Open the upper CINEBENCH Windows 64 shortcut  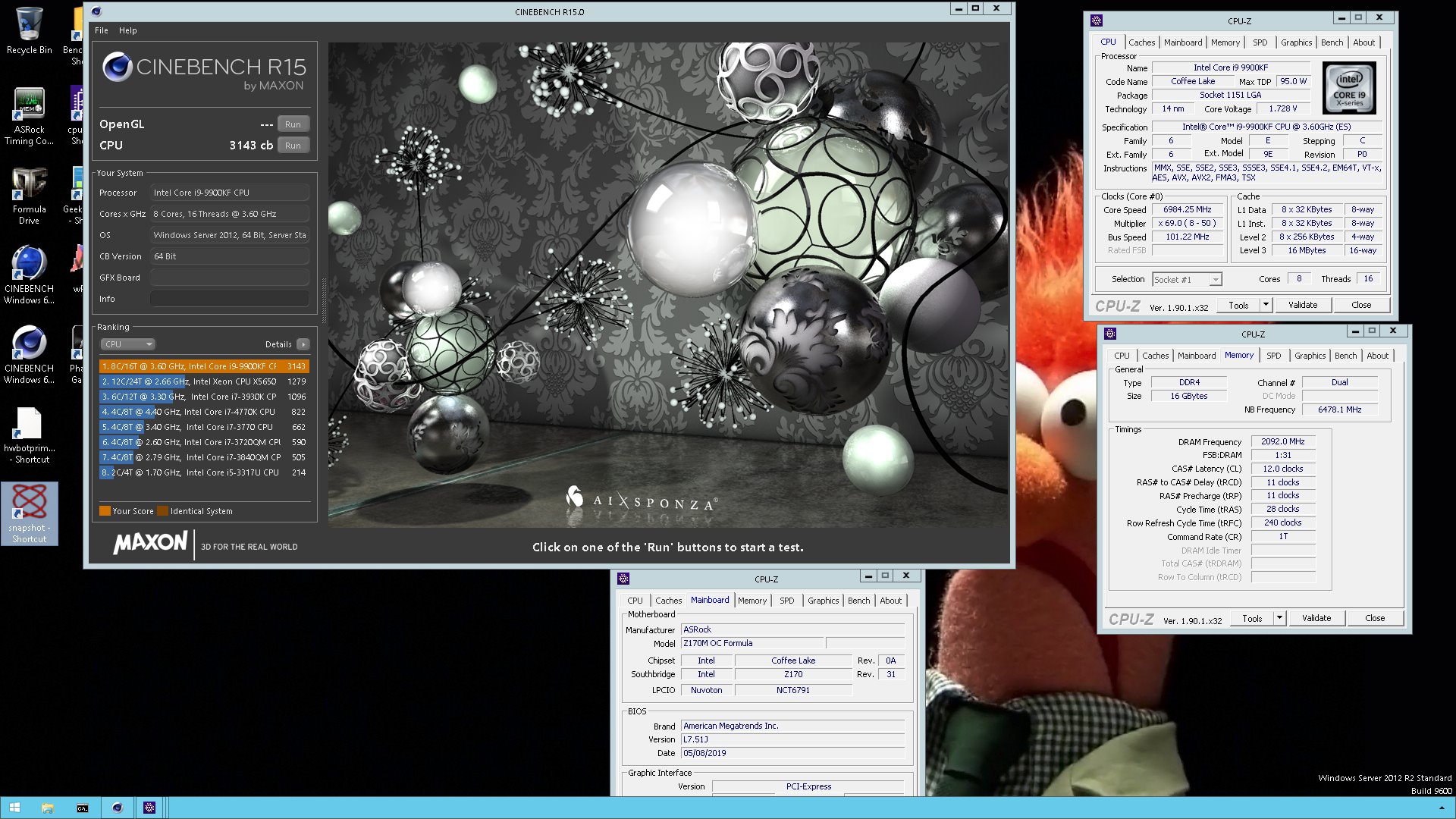(x=29, y=275)
